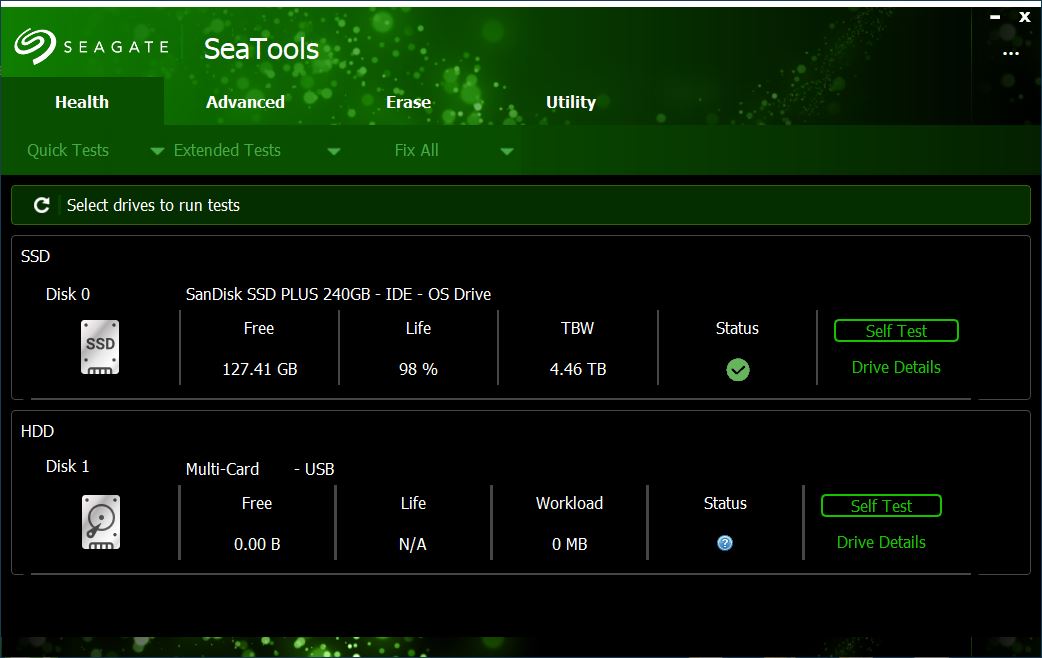The image size is (1042, 658).
Task: Click the refresh drives icon
Action: [x=42, y=205]
